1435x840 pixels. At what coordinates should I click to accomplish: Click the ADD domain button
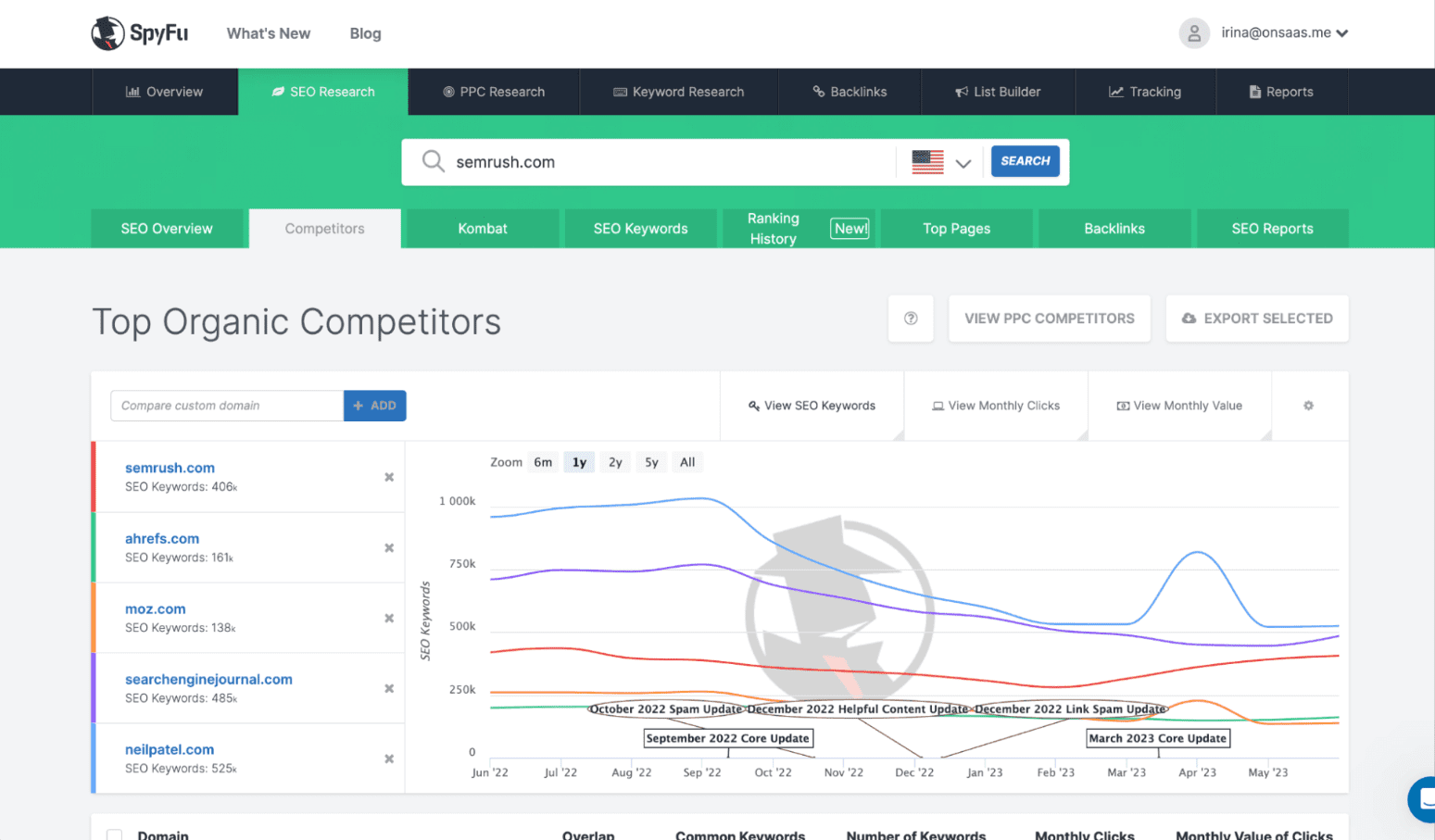pos(374,406)
